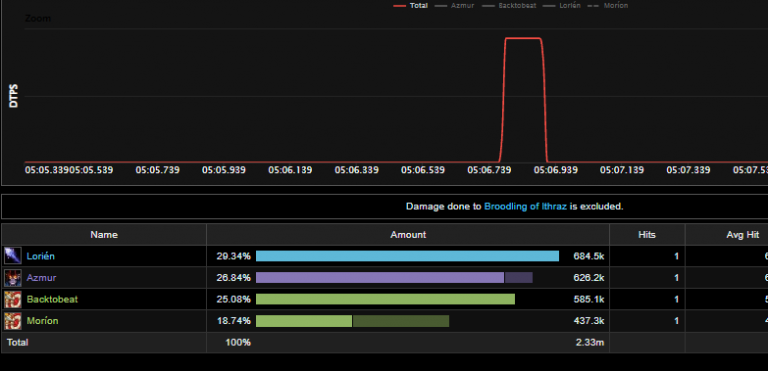Sort table by Name column header
This screenshot has width=768, height=371.
pyautogui.click(x=104, y=235)
